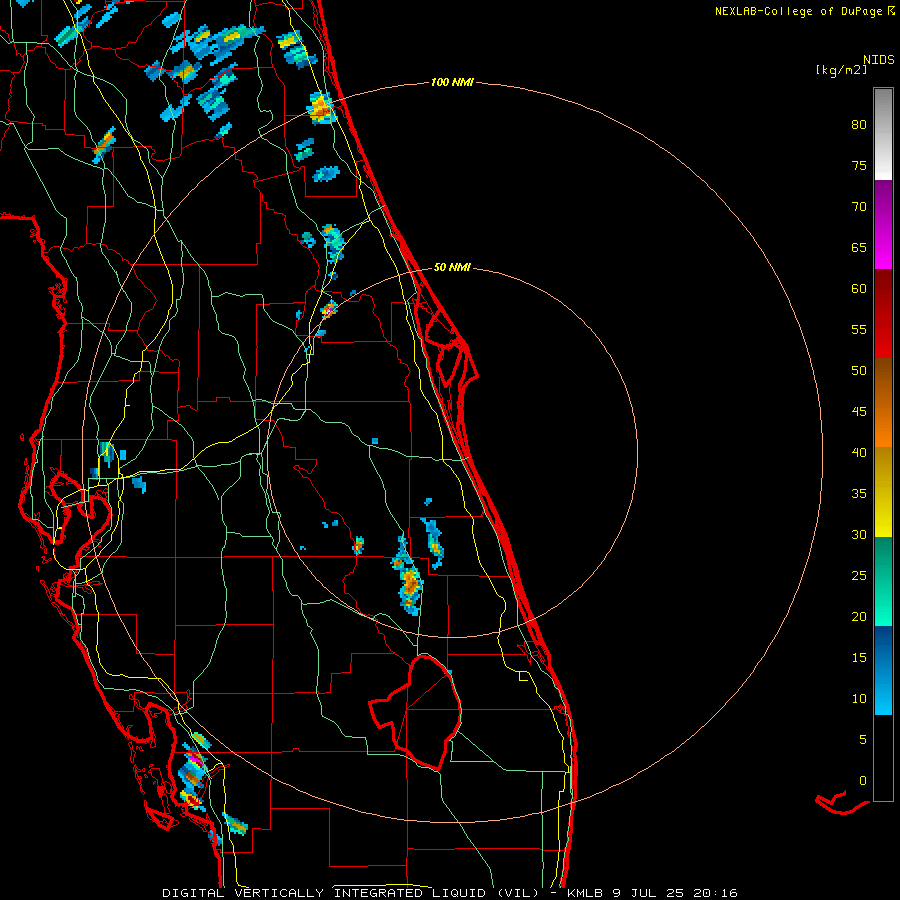The width and height of the screenshot is (900, 900).
Task: Select the 45 value on the color scale
Action: 859,412
